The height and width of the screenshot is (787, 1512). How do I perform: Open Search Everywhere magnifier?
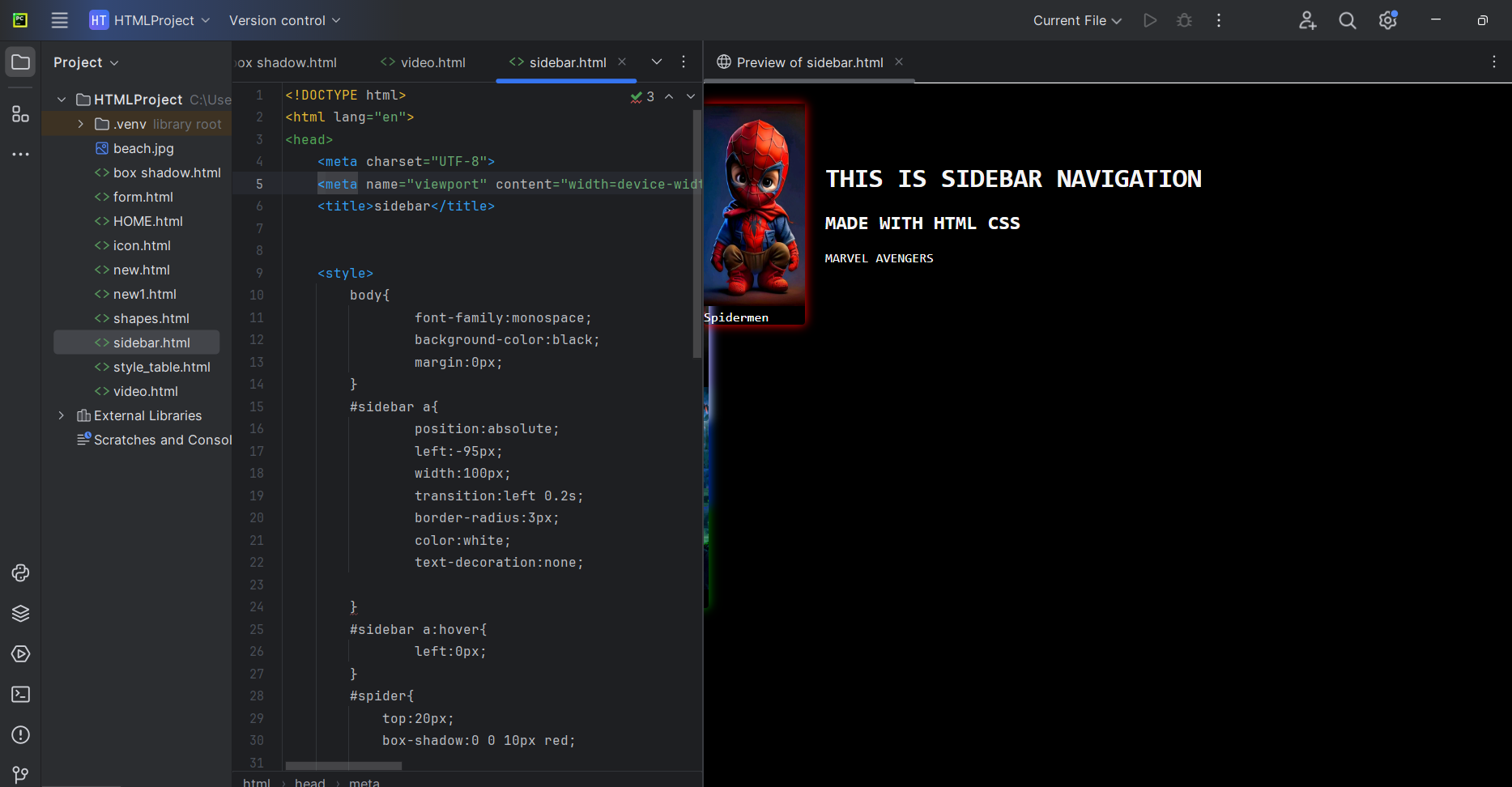coord(1348,20)
